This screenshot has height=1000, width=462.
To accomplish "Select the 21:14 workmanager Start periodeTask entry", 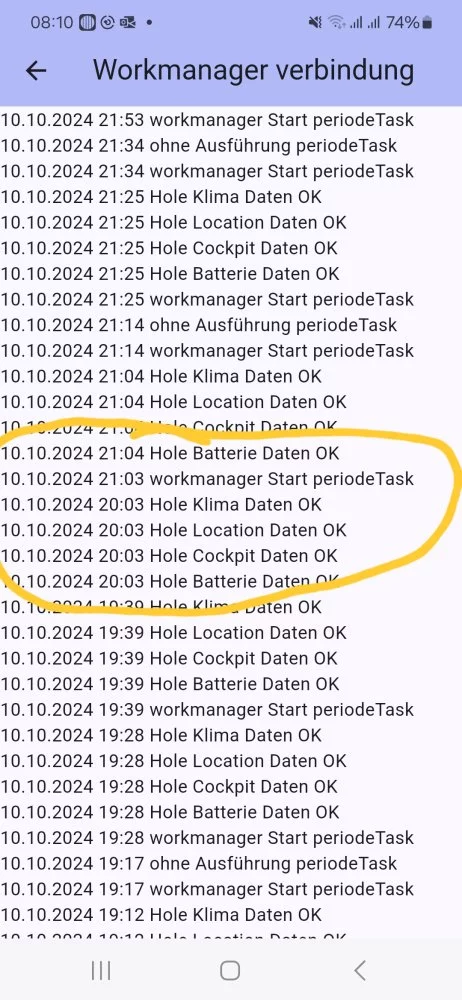I will pyautogui.click(x=207, y=350).
